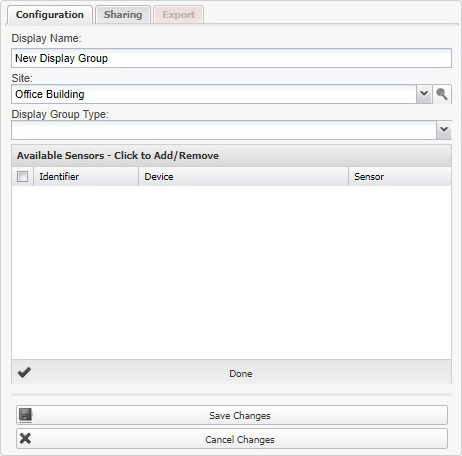Sort by the Device column header
Viewport: 462px width, 456px height.
click(x=243, y=176)
